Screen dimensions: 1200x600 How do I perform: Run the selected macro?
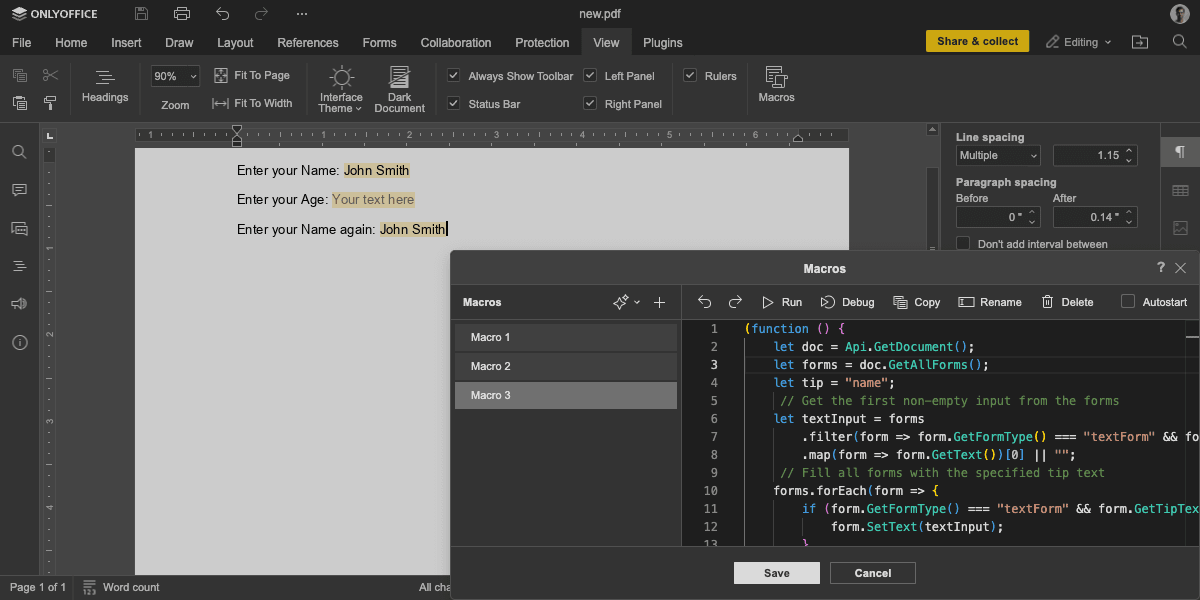click(781, 302)
